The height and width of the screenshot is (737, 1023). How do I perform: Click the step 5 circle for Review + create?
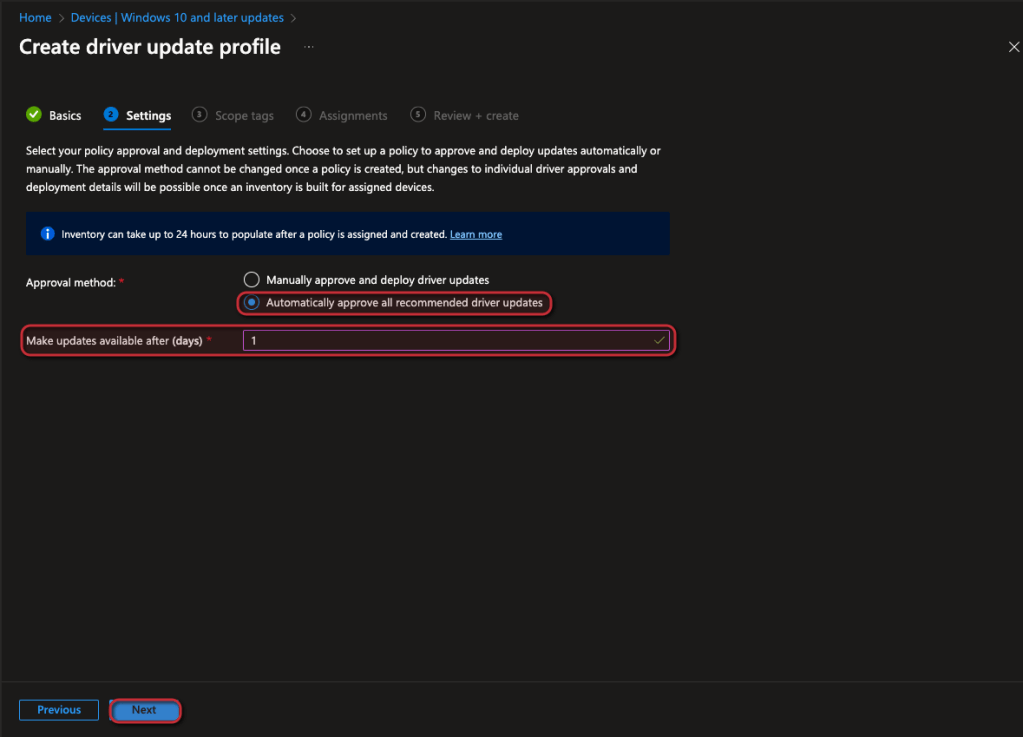418,115
